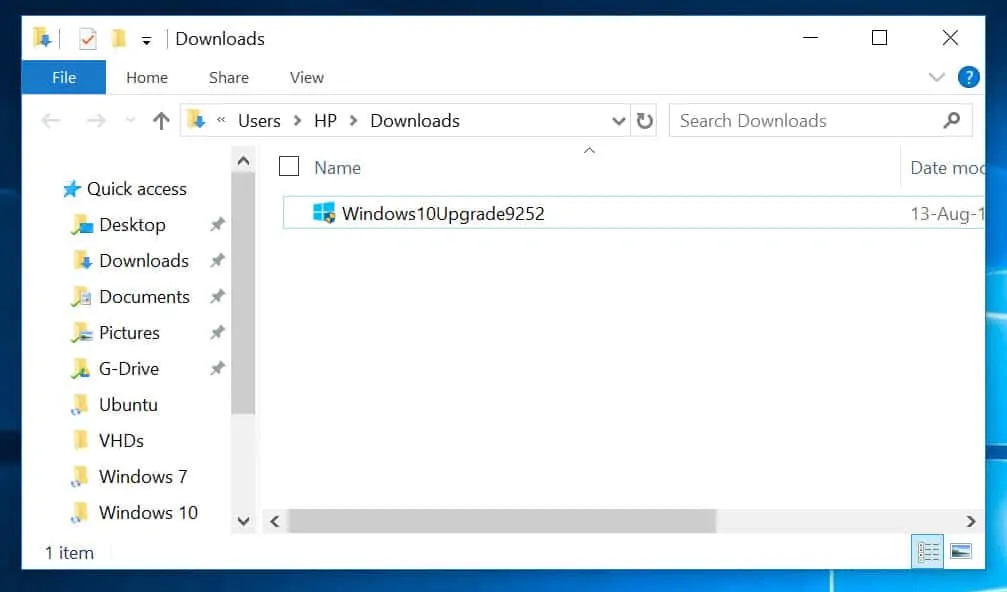Image resolution: width=1007 pixels, height=592 pixels.
Task: Open G-Drive in the navigation pane
Action: pyautogui.click(x=128, y=369)
